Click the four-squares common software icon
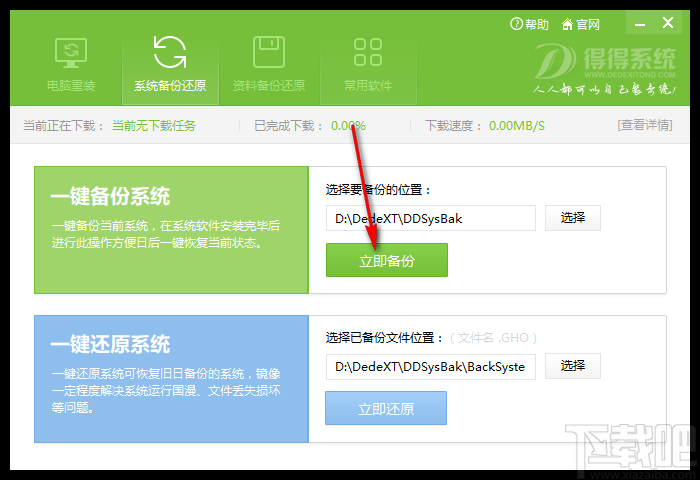The height and width of the screenshot is (480, 700). point(368,52)
